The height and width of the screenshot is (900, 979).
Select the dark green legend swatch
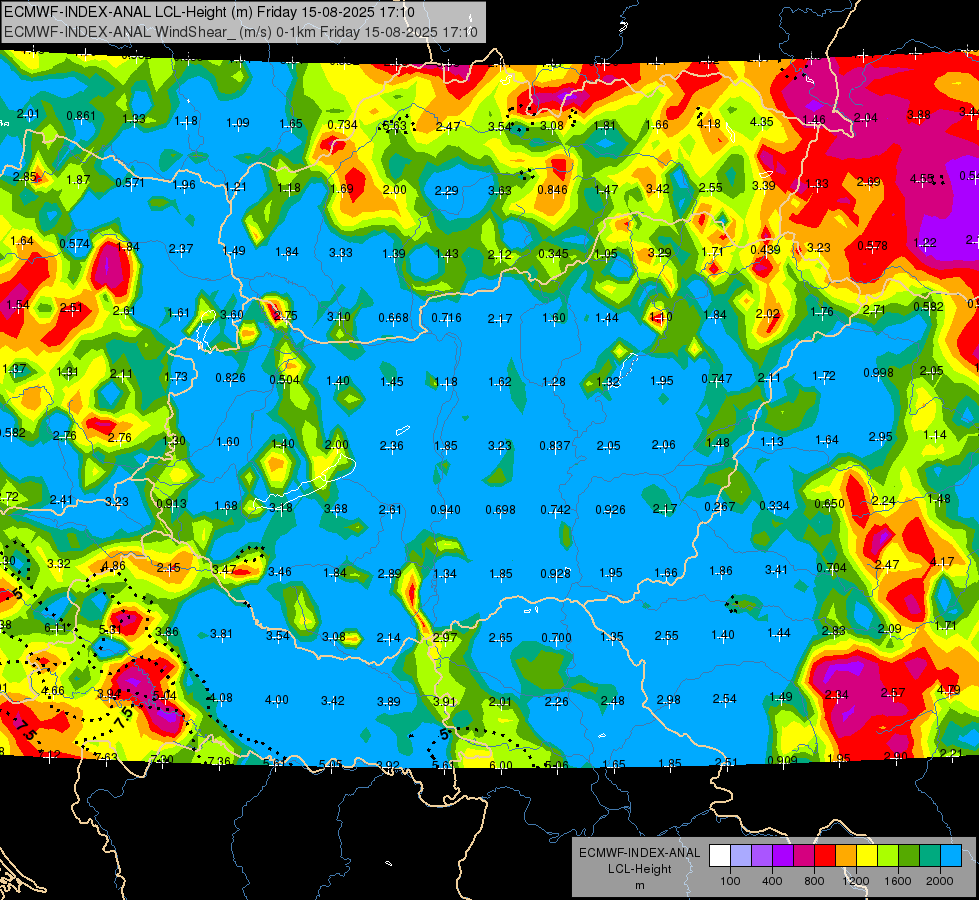908,856
